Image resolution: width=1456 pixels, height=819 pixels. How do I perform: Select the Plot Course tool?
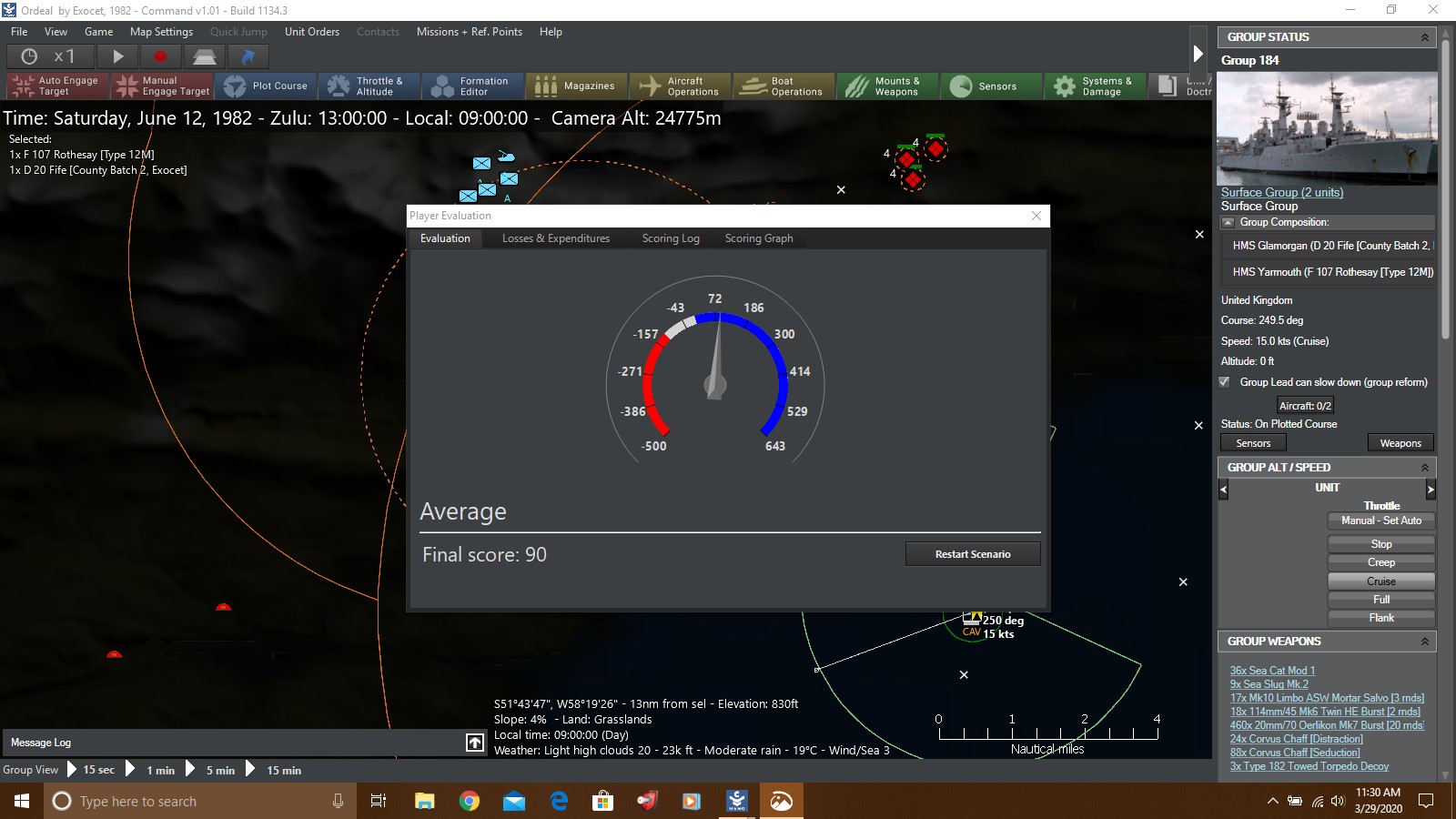(267, 86)
